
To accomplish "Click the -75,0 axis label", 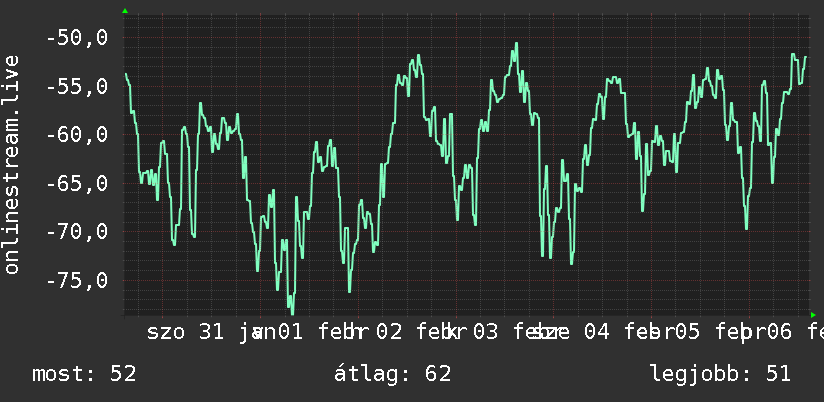I will tap(77, 280).
